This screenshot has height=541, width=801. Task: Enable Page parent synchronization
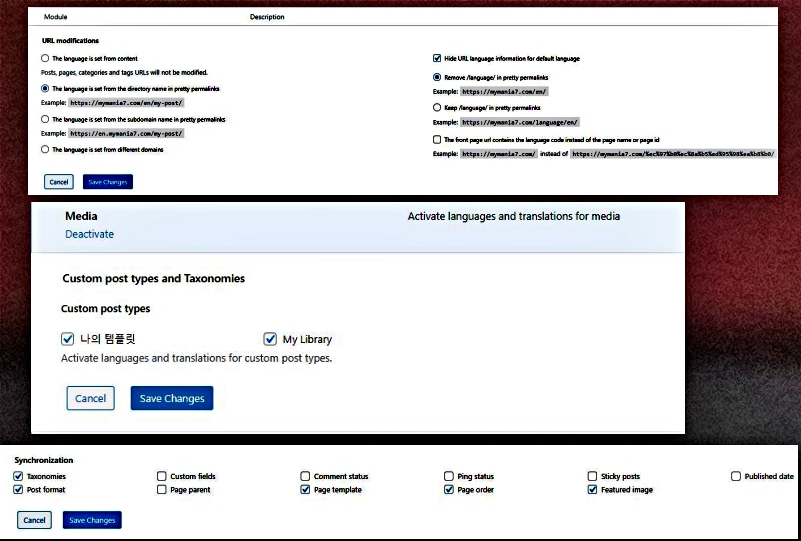click(162, 489)
